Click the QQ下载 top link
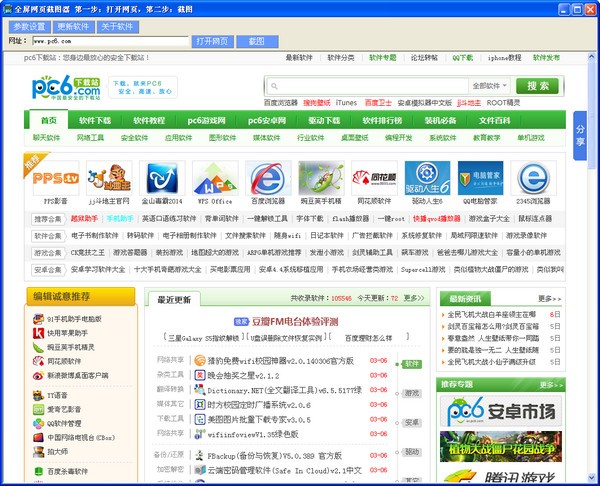The image size is (600, 486). (x=463, y=58)
